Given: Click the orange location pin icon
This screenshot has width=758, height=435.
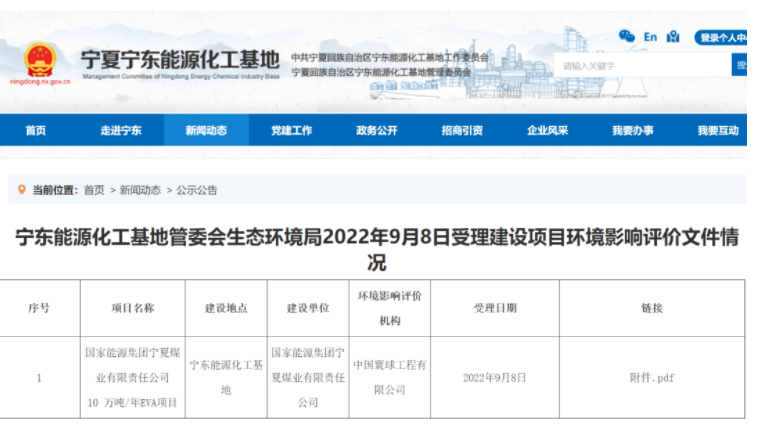Looking at the screenshot, I should [x=21, y=189].
